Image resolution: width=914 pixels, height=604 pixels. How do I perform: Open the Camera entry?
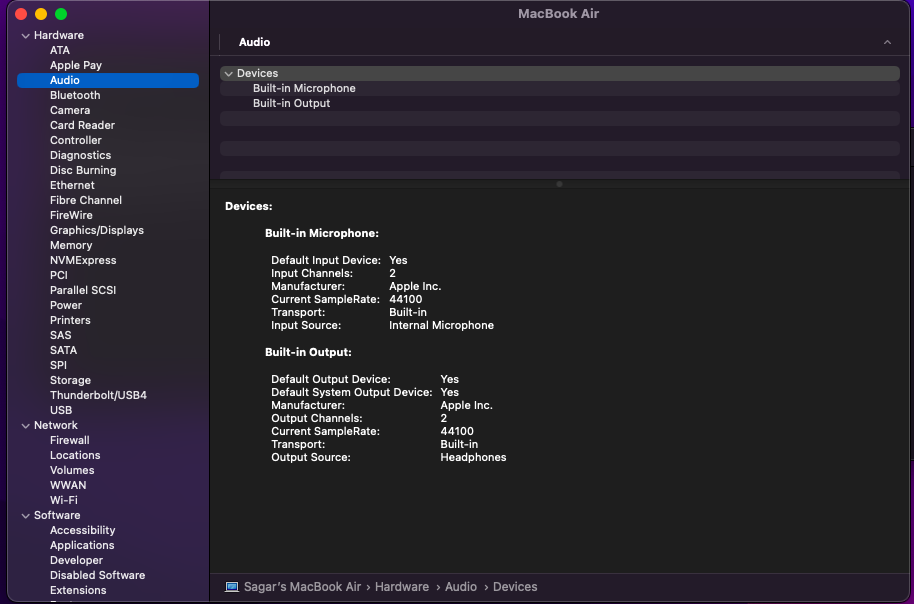click(x=70, y=110)
